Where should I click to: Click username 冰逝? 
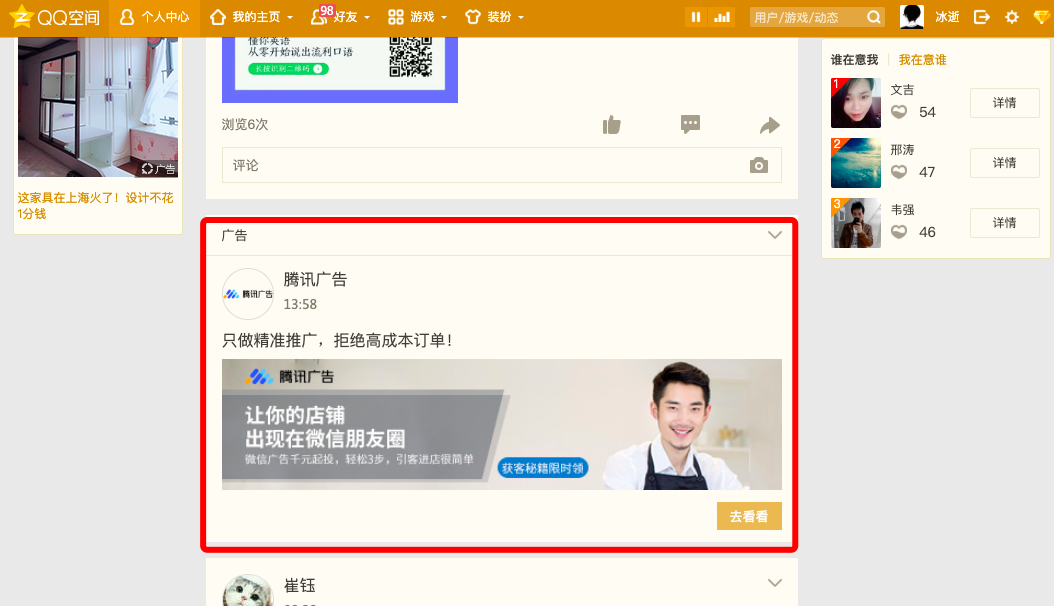947,17
